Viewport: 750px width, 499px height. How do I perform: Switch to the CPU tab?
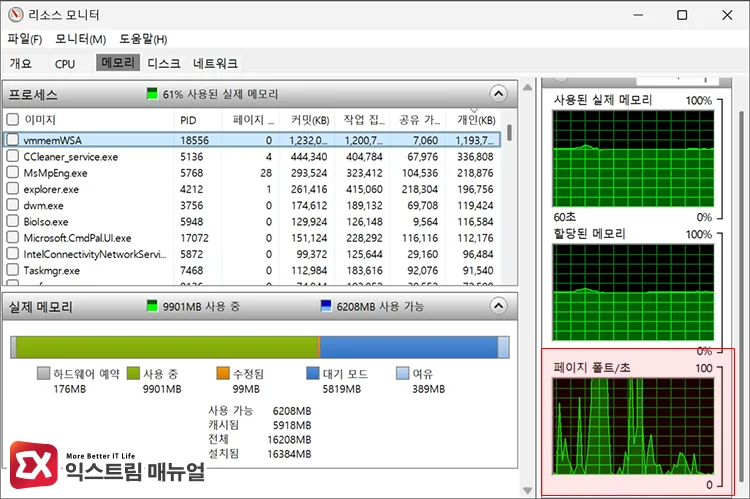pos(65,64)
